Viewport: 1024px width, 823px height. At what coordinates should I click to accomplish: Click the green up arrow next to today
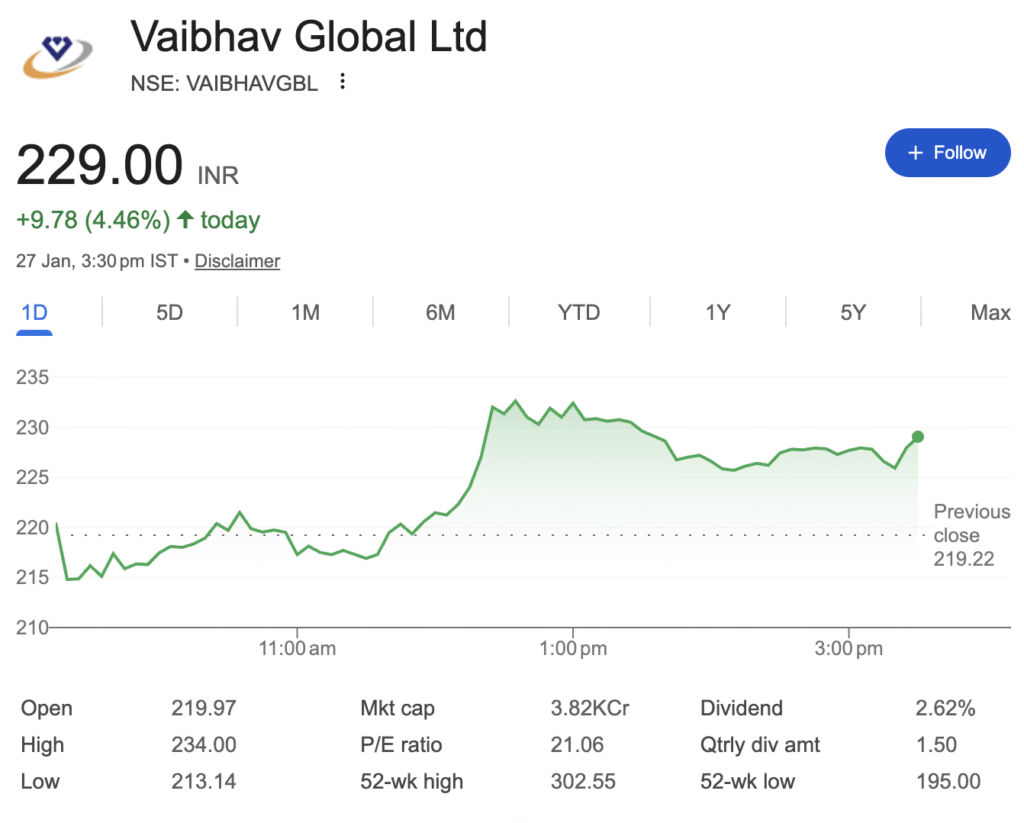[x=185, y=220]
